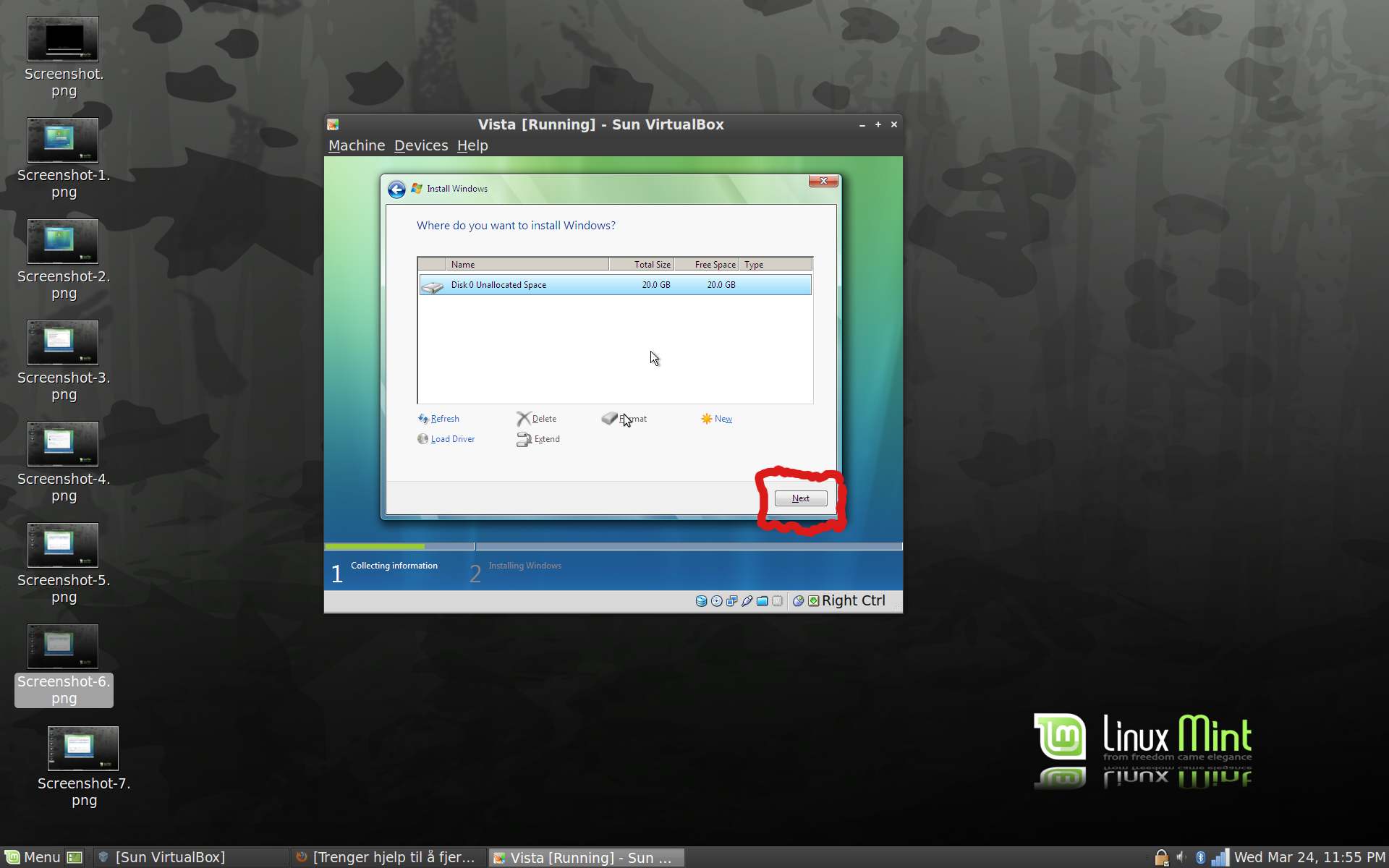1389x868 pixels.
Task: Minimize the VirtualBox window
Action: (x=862, y=124)
